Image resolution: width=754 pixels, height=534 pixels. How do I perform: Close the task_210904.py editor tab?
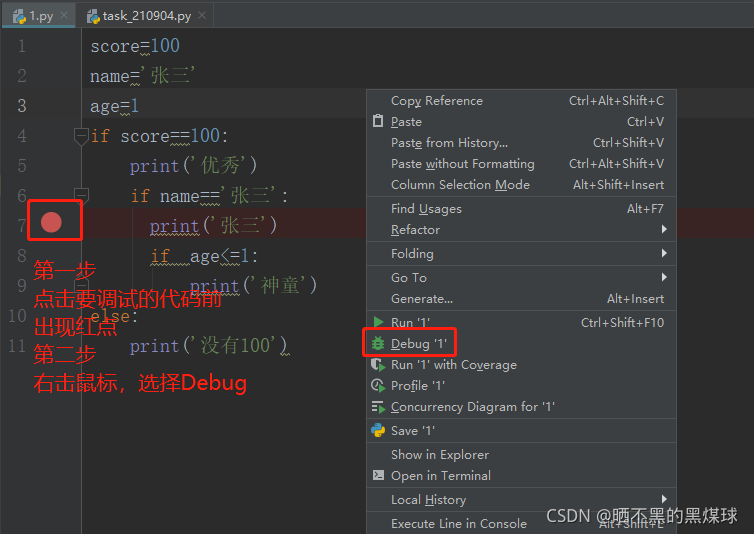202,15
